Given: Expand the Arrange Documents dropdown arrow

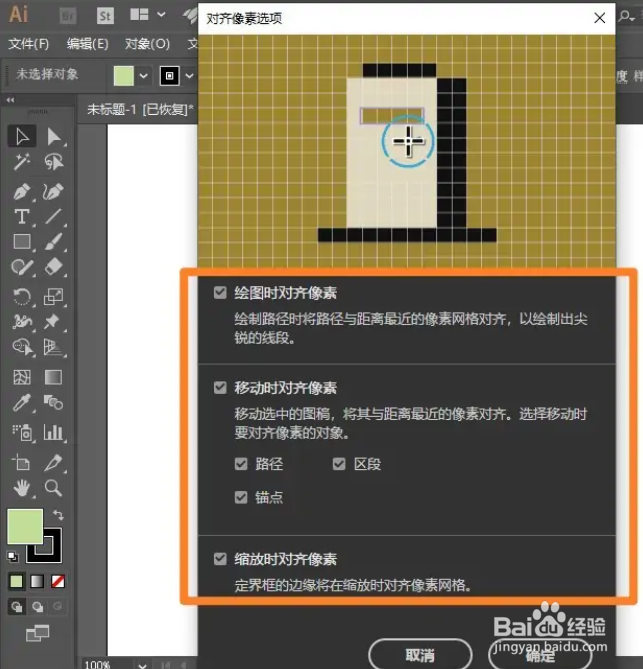Looking at the screenshot, I should (x=161, y=15).
